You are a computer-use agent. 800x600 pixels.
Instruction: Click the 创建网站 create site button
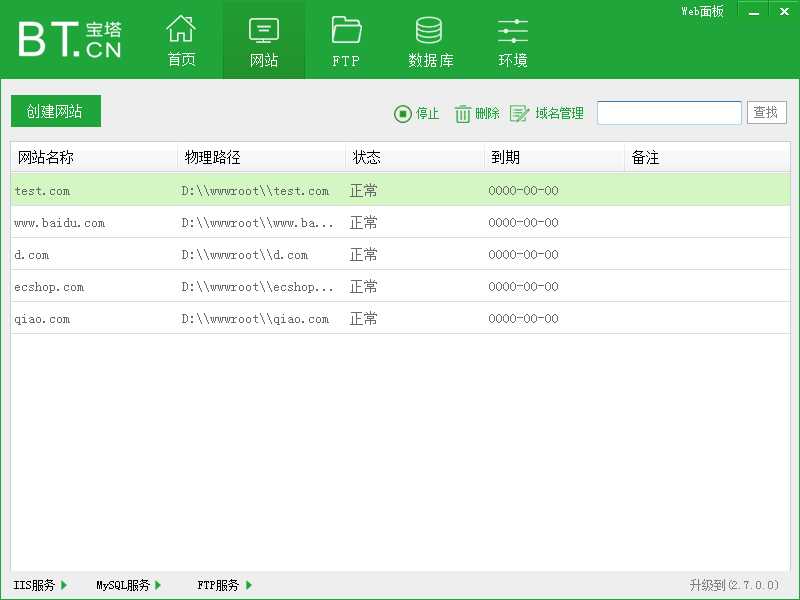coord(55,112)
